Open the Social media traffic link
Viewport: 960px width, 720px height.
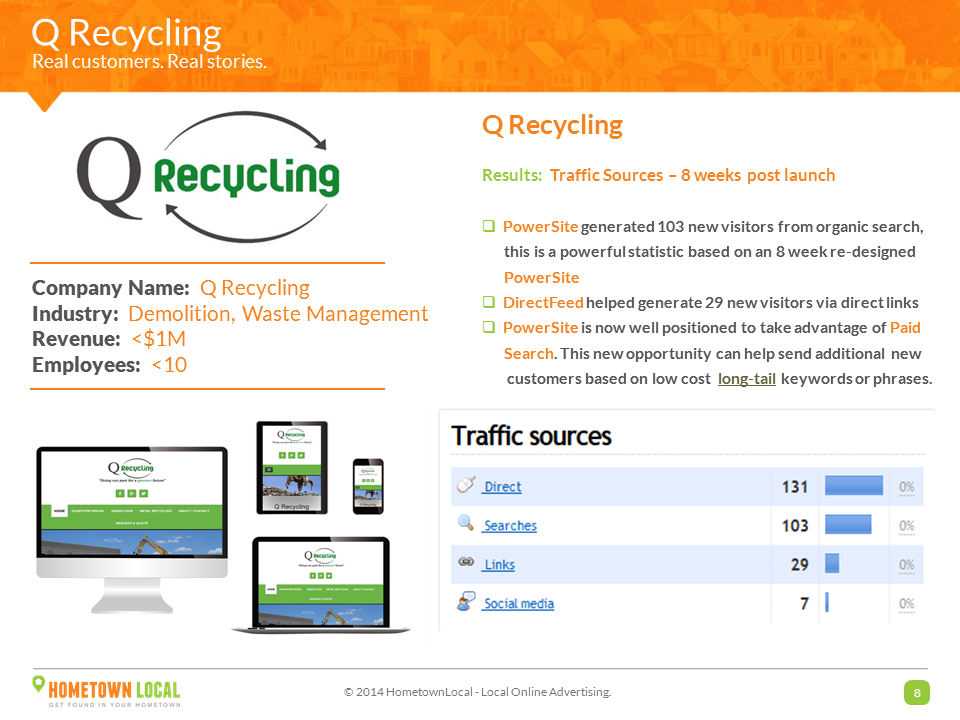[518, 604]
